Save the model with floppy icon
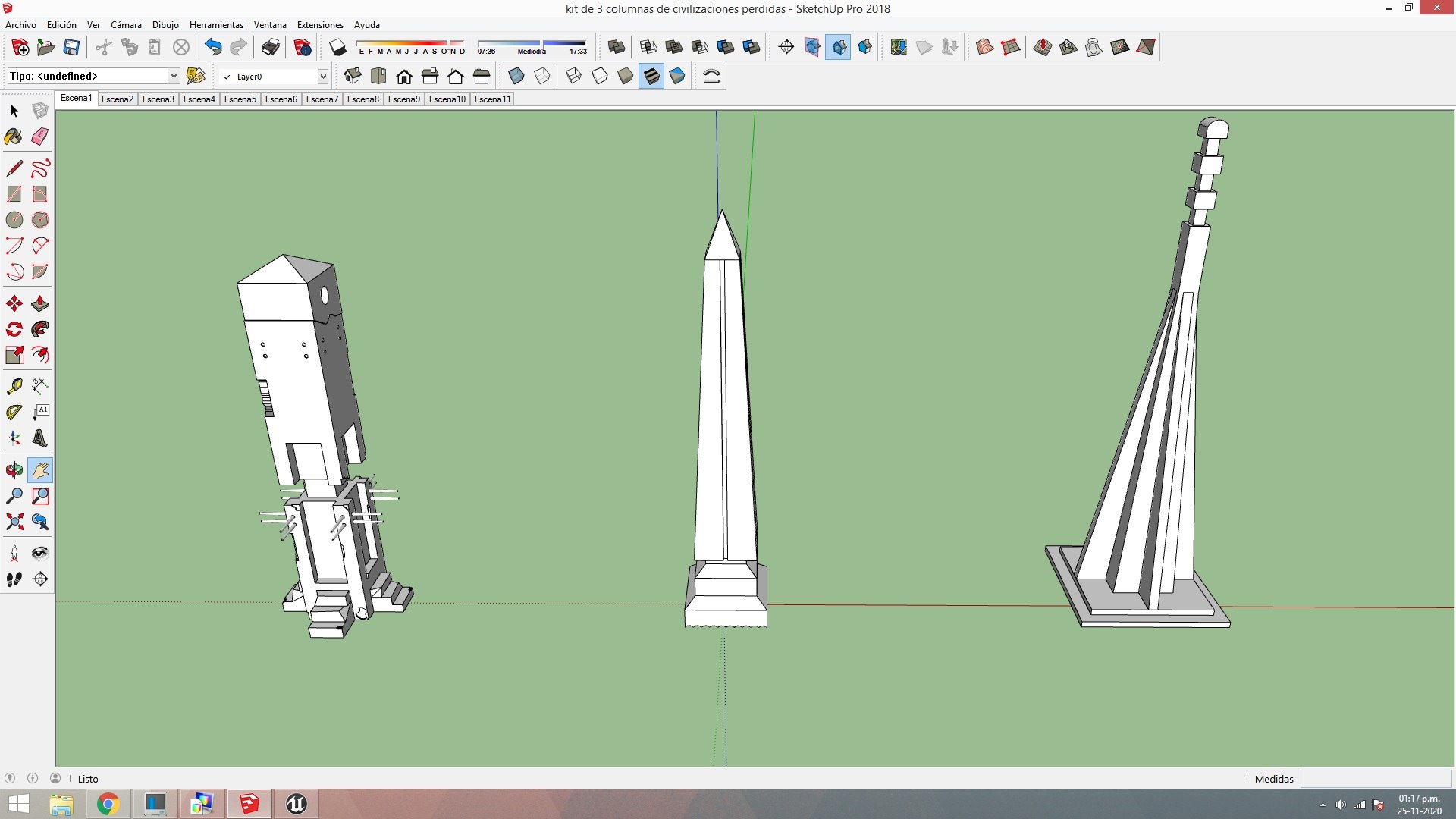This screenshot has height=819, width=1456. [71, 47]
